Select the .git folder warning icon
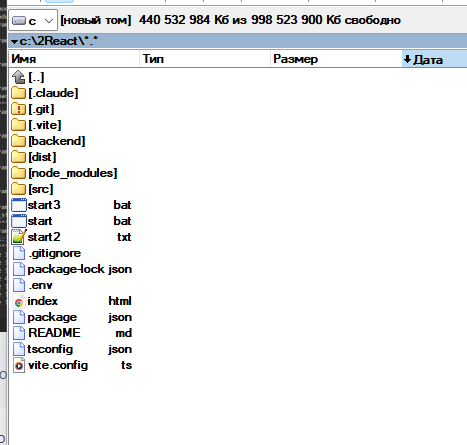The width and height of the screenshot is (467, 445). click(18, 109)
